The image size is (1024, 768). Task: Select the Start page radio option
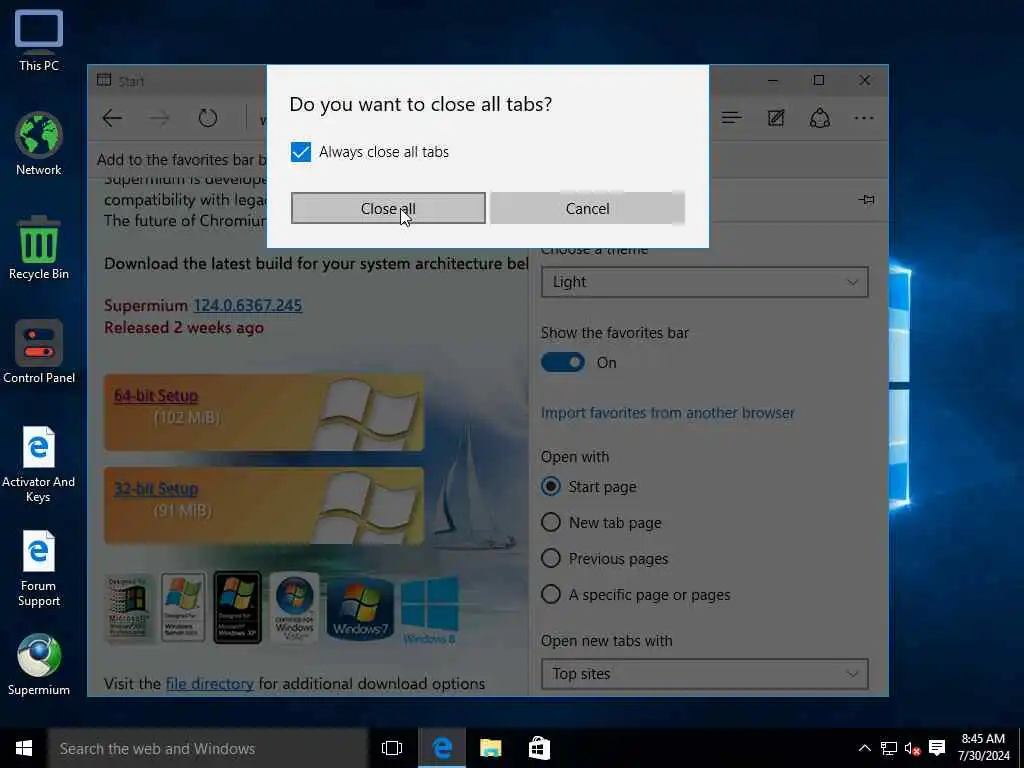tap(551, 487)
